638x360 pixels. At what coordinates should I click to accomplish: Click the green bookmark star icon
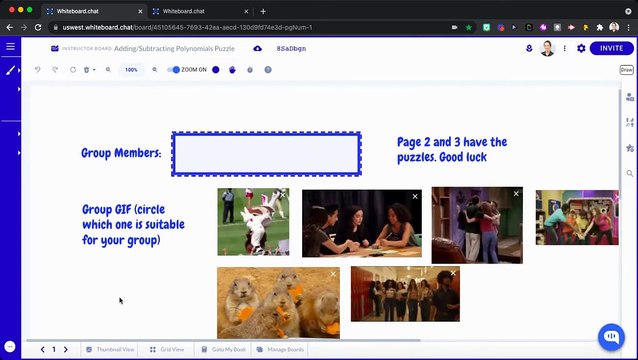[469, 27]
